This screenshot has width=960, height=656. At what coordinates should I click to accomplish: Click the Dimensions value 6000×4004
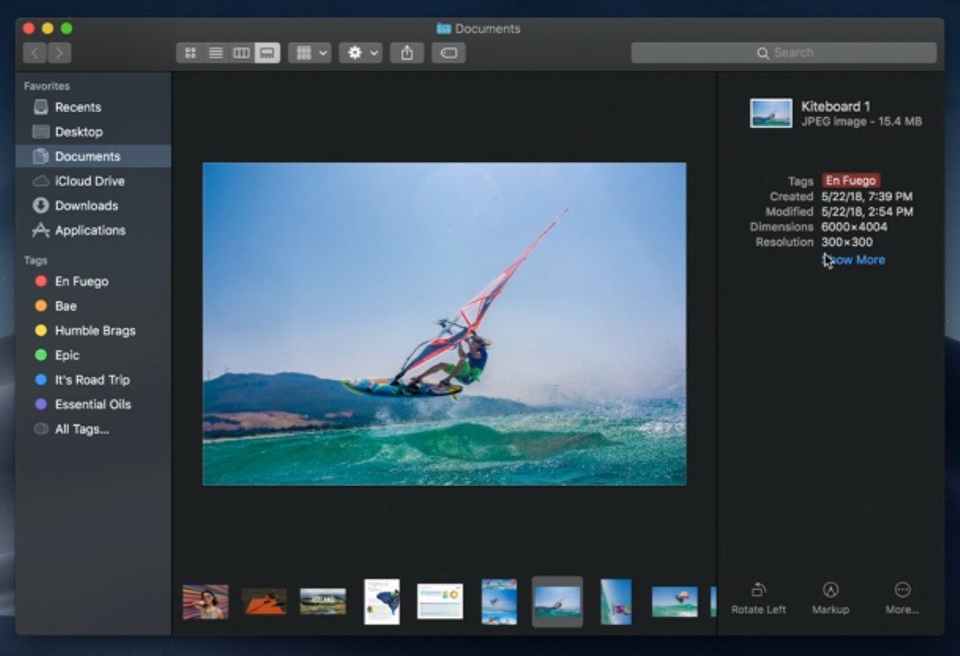(854, 227)
